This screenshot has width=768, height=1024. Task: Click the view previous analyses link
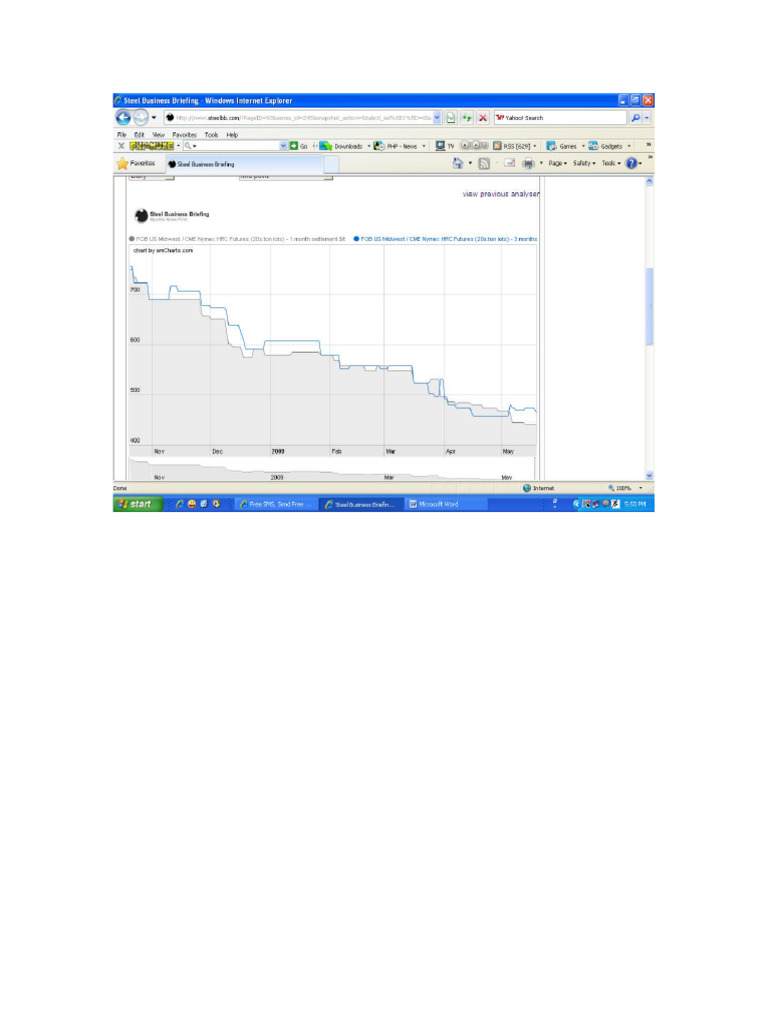point(501,194)
